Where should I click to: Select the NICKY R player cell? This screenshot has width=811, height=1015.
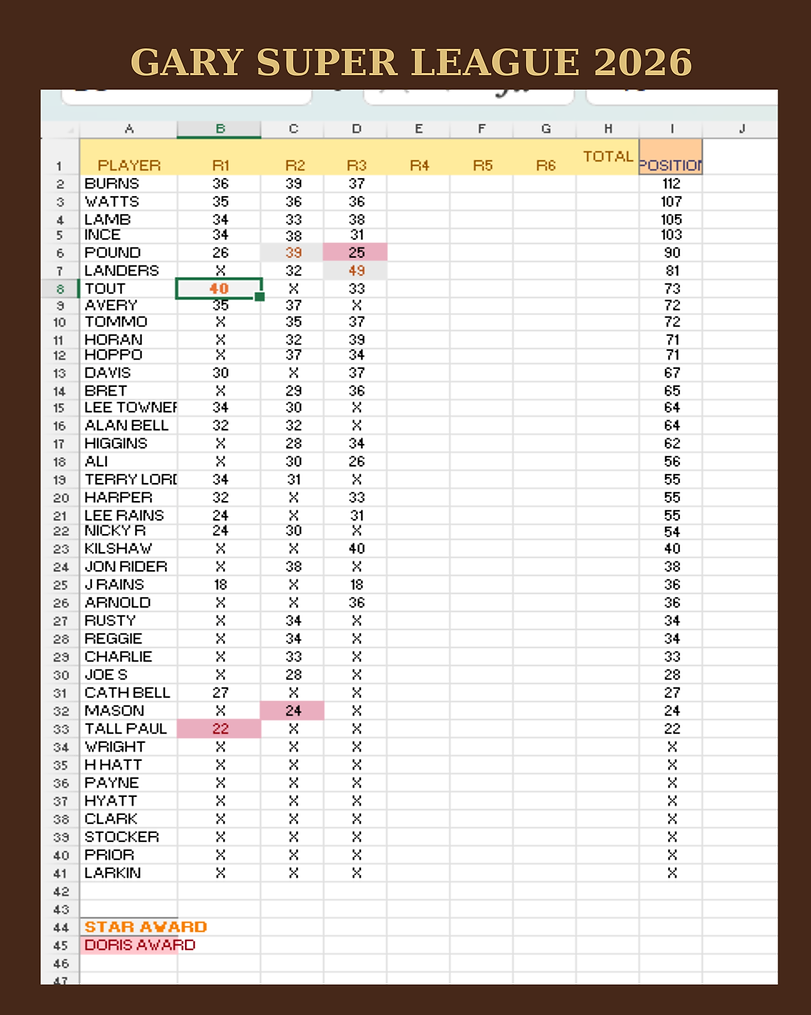(129, 531)
